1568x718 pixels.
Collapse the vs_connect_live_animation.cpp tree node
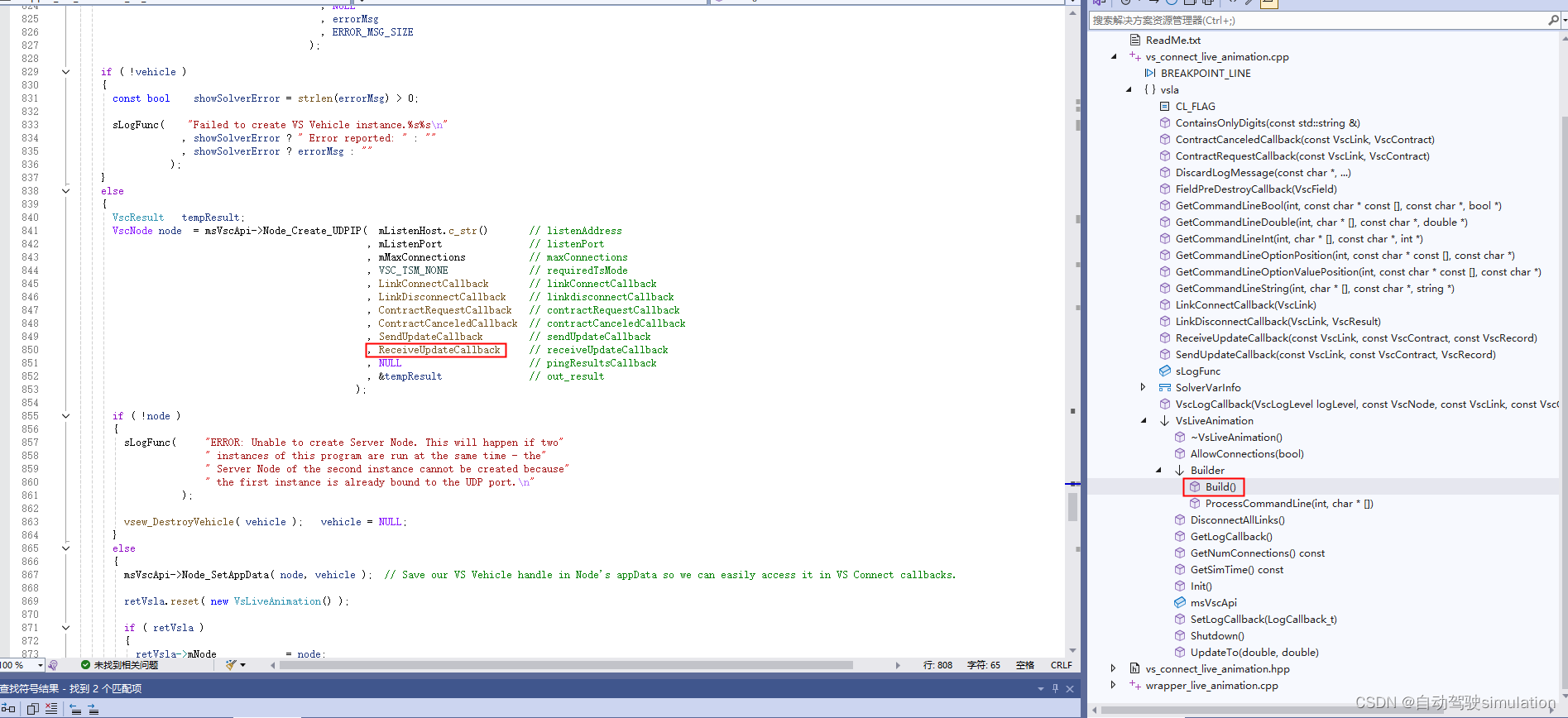pyautogui.click(x=1114, y=56)
